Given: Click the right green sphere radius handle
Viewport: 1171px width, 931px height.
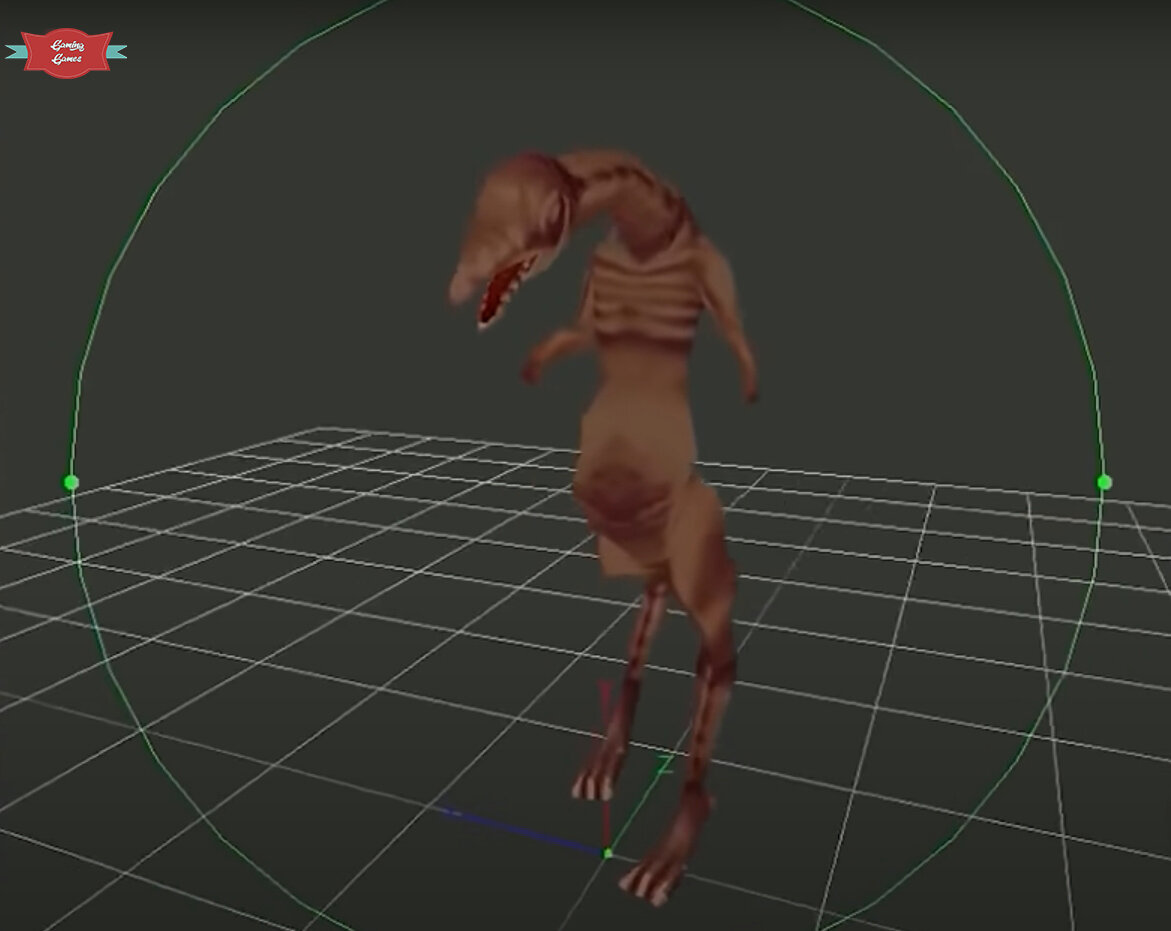Looking at the screenshot, I should coord(1104,482).
